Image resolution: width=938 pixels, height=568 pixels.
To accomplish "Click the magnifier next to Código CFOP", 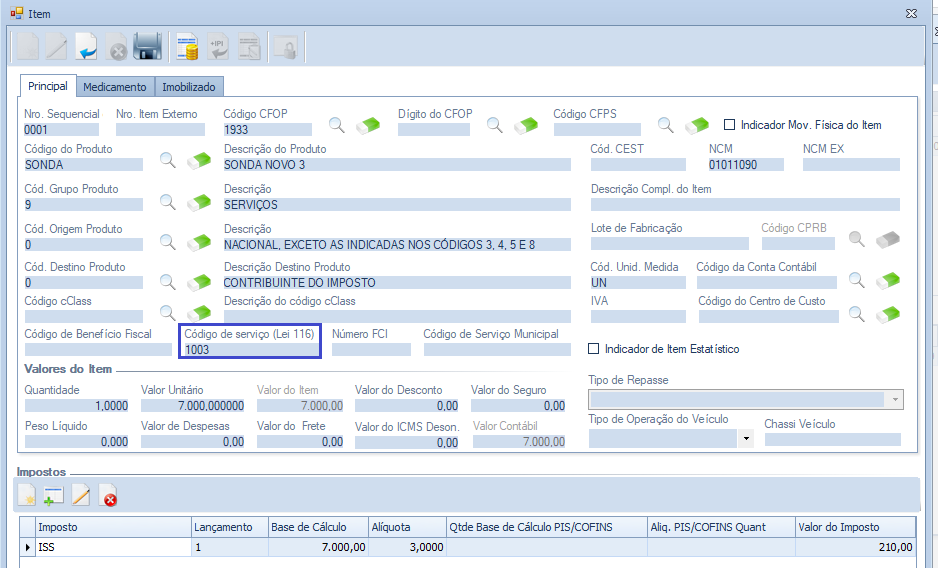I will 337,125.
